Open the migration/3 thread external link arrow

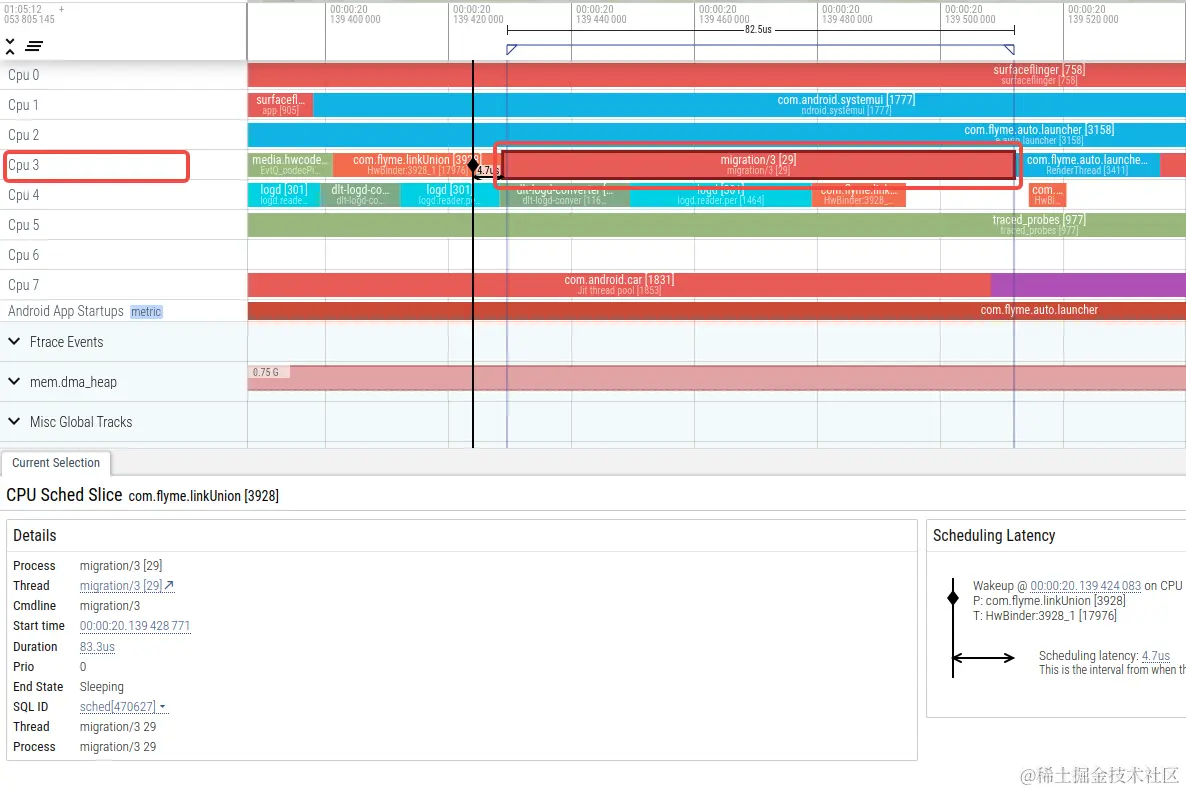coord(169,585)
